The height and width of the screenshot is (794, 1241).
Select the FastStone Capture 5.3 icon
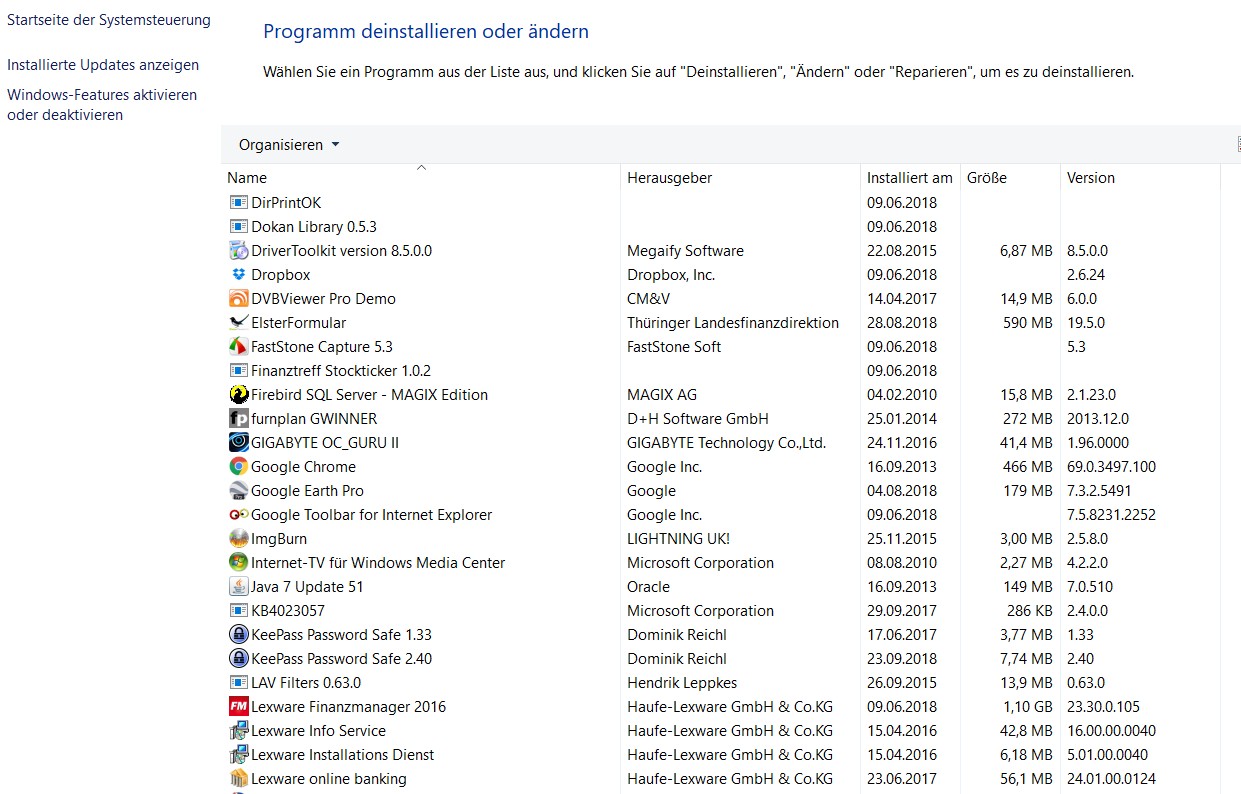[x=238, y=347]
